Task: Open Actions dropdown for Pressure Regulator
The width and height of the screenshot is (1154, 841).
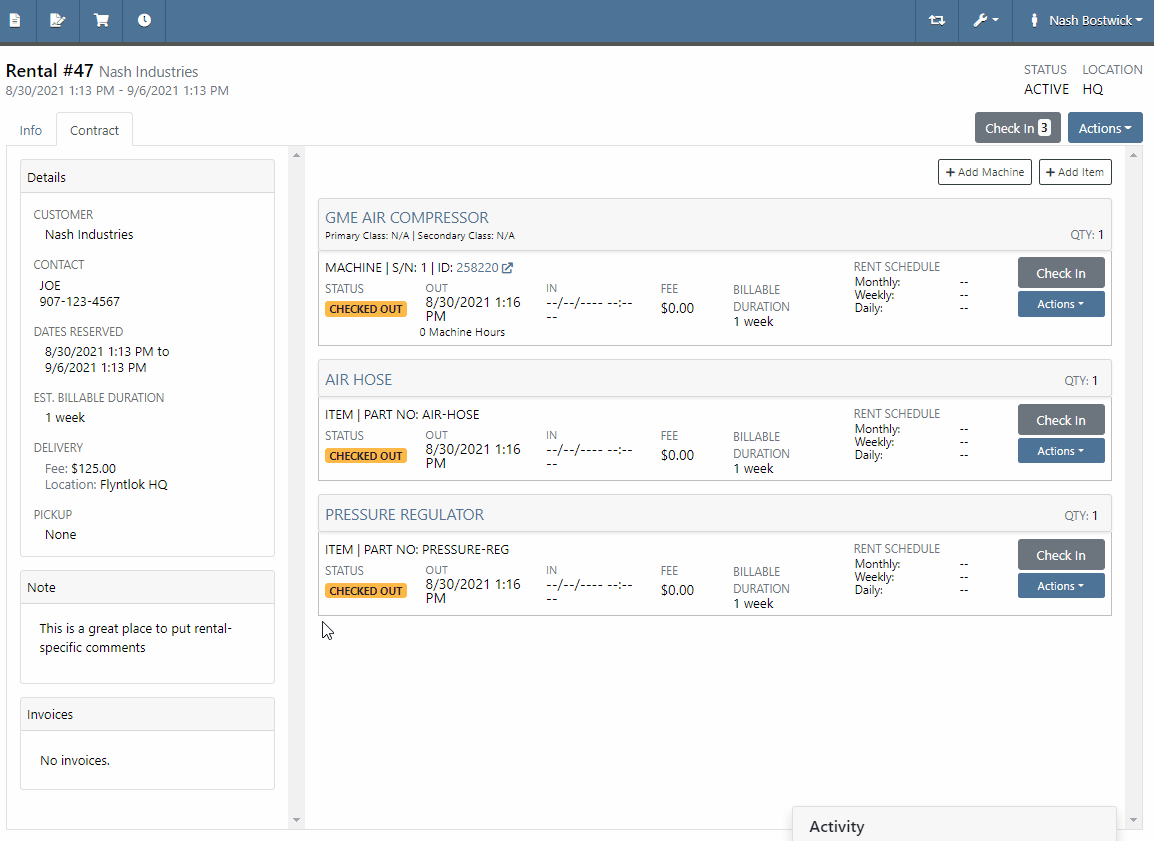Action: point(1061,586)
